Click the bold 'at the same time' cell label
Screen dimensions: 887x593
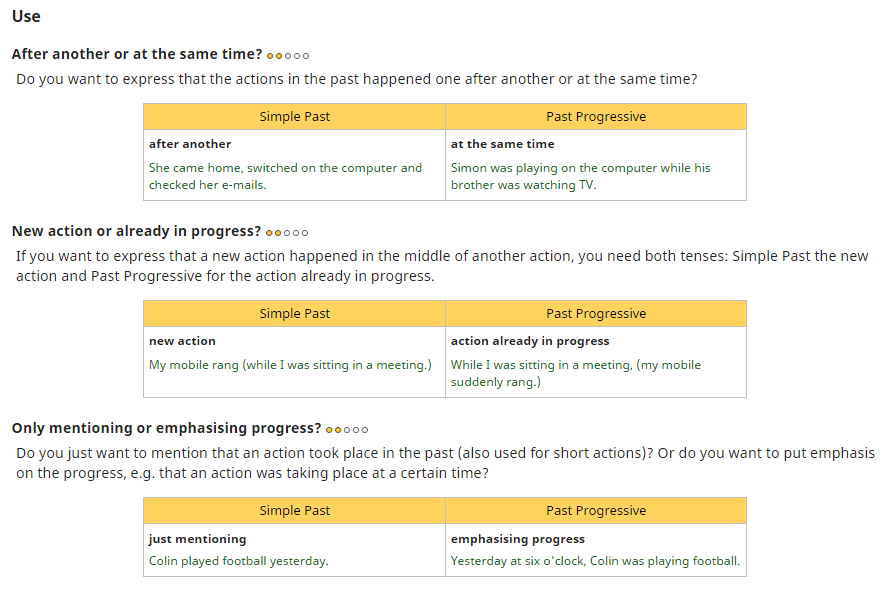coord(502,144)
